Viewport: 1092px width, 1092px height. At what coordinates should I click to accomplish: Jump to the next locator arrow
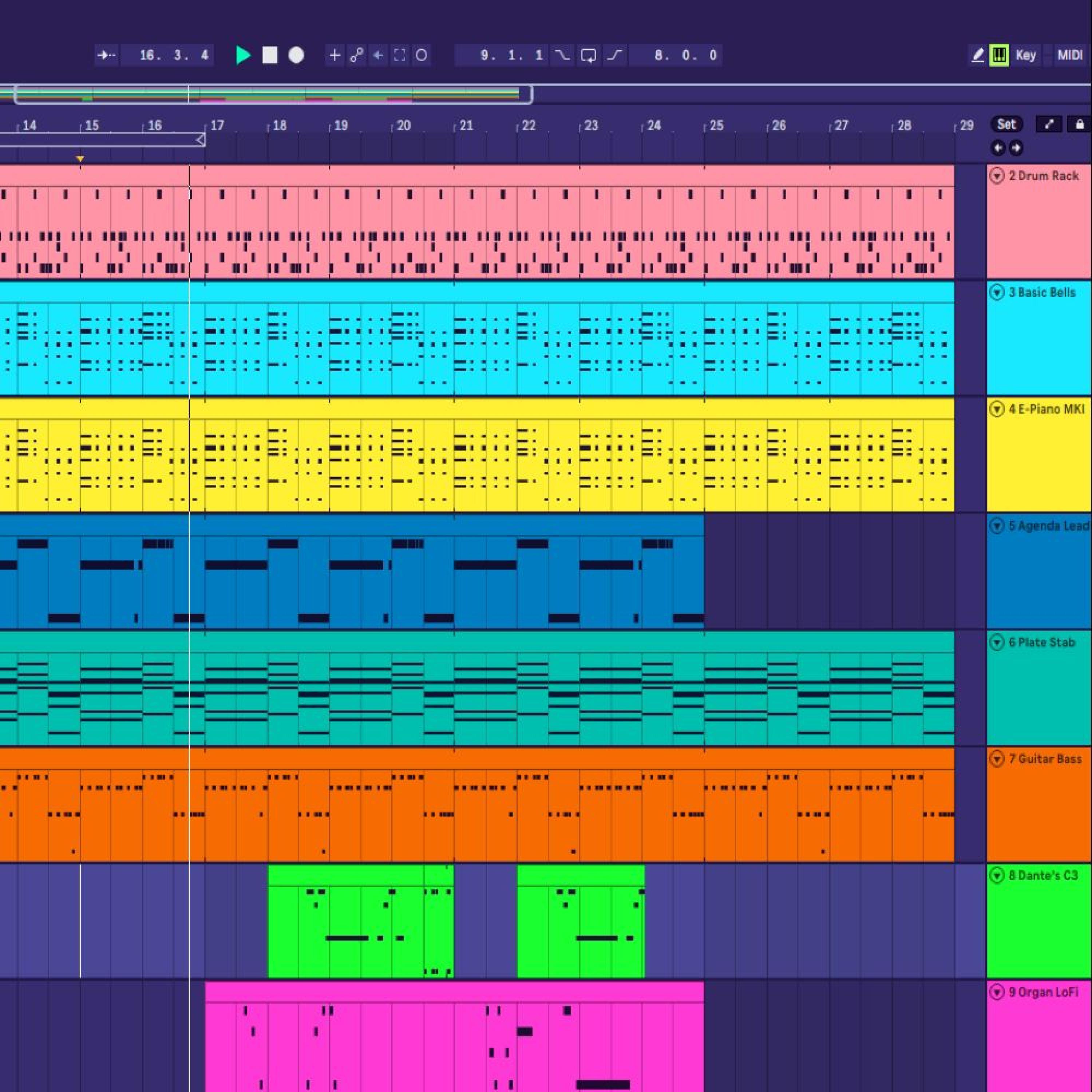click(1016, 148)
